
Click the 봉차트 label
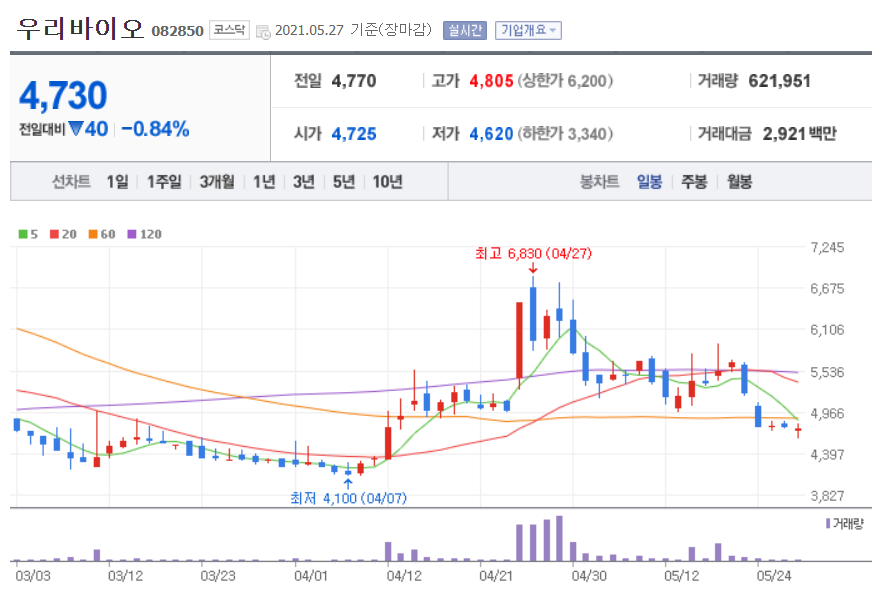[600, 181]
